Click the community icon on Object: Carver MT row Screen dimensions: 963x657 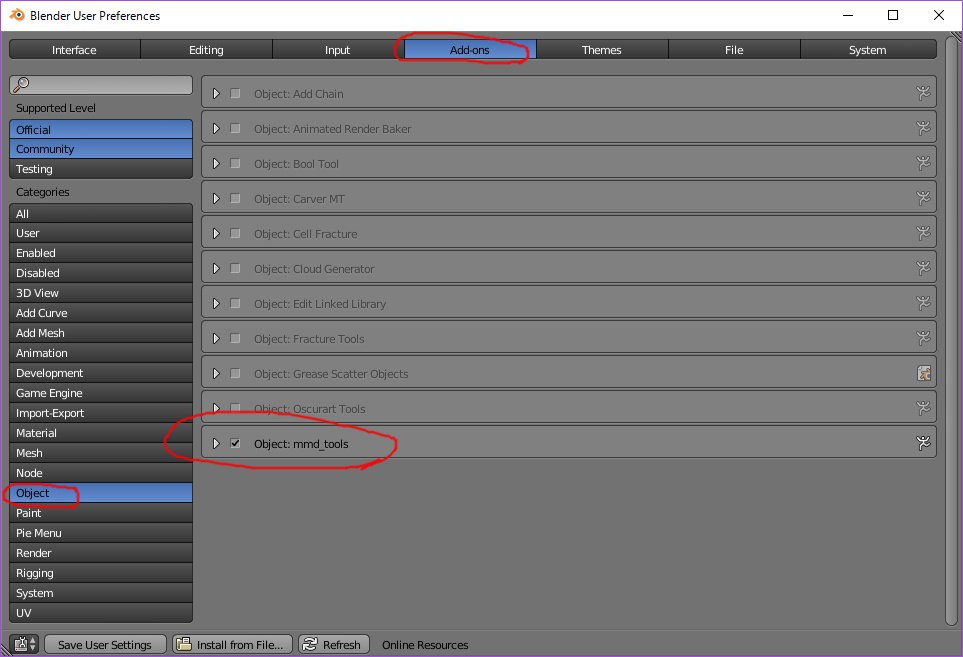923,198
